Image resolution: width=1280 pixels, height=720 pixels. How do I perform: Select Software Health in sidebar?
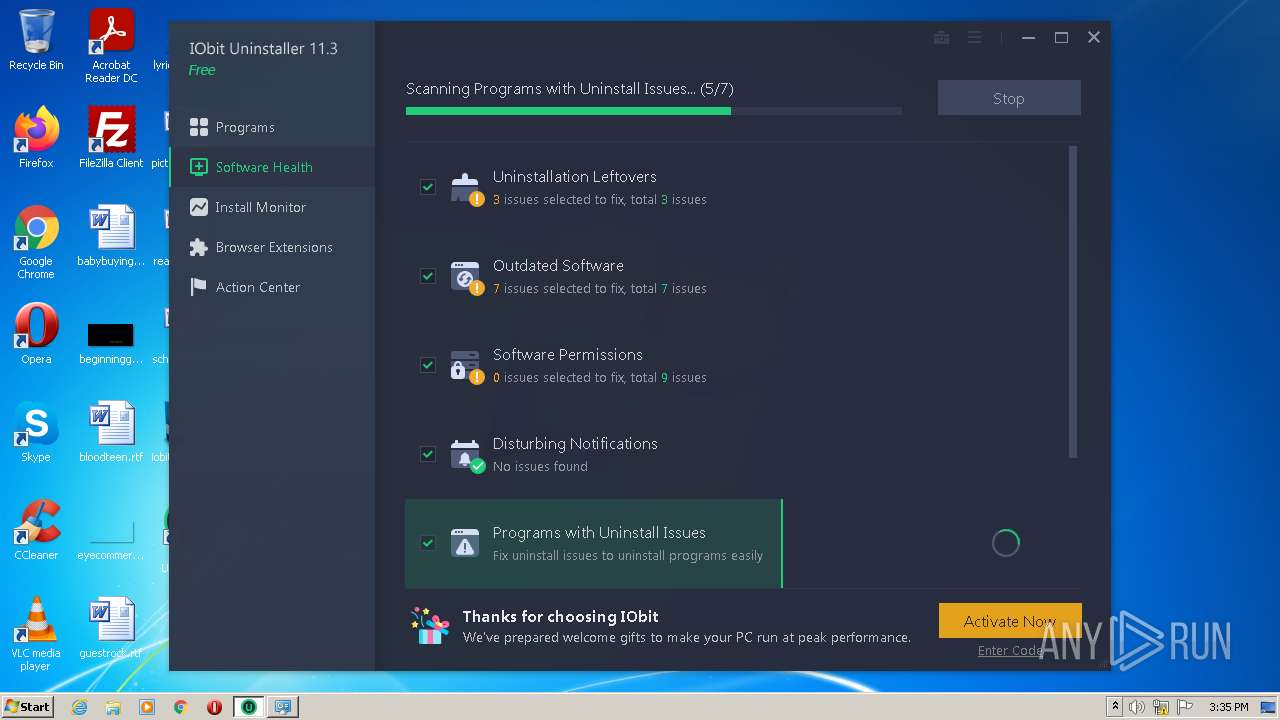tap(271, 167)
